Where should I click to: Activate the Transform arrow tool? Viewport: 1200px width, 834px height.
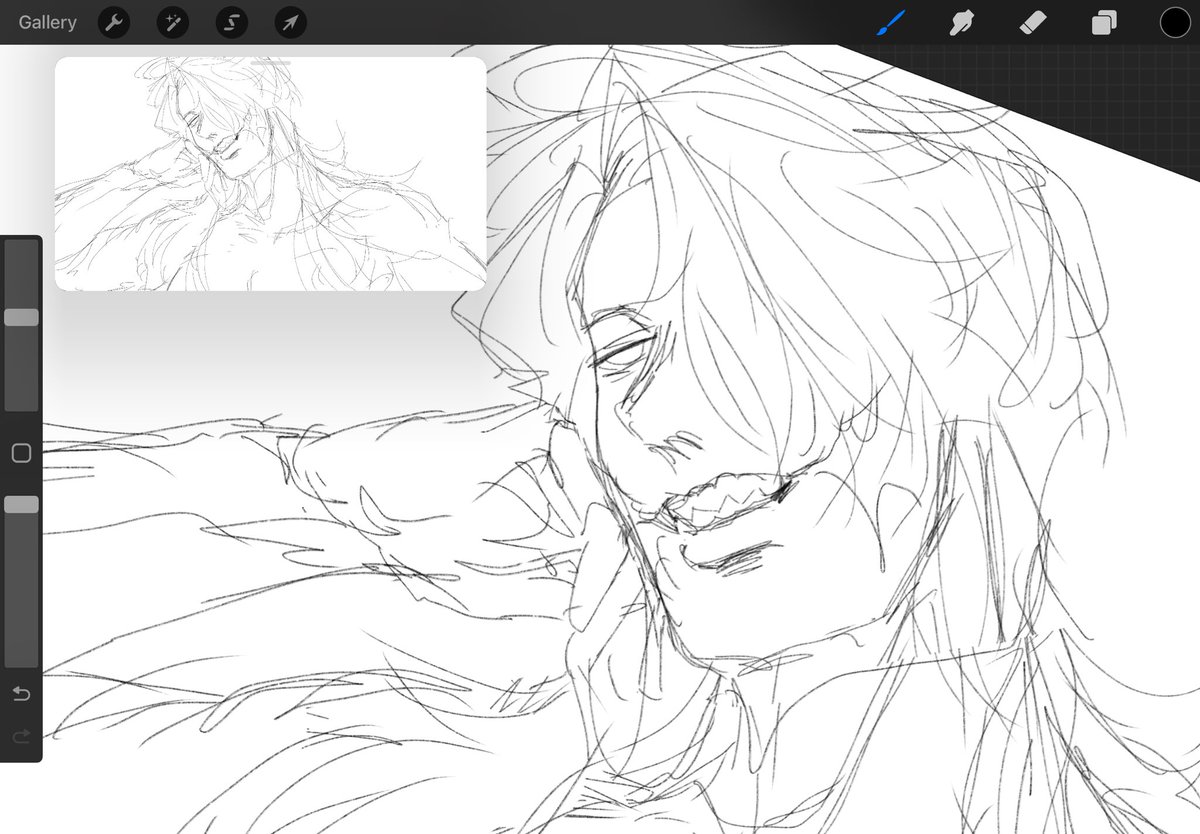(x=291, y=22)
